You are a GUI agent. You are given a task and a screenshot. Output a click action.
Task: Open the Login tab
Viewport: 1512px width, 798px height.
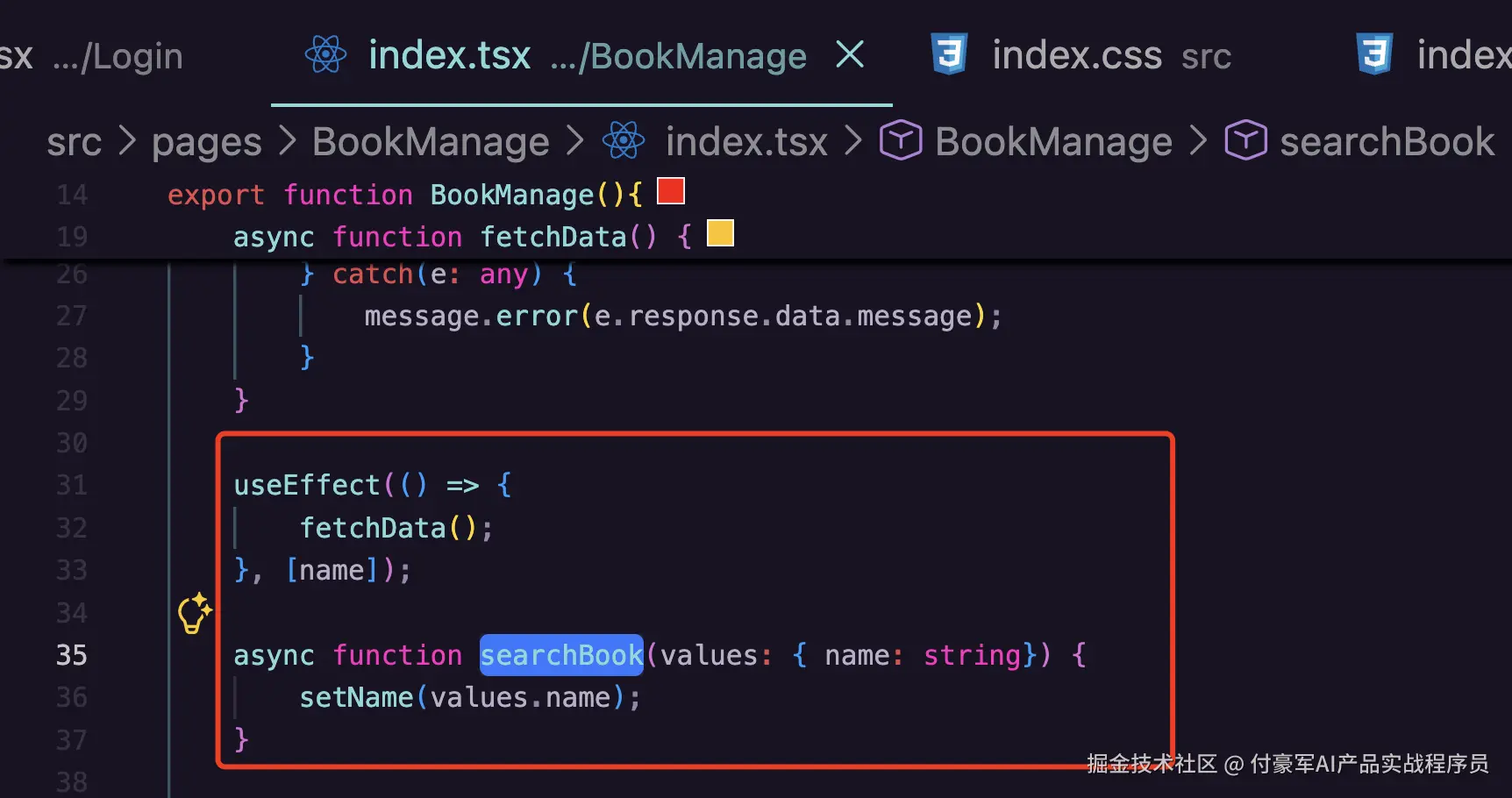coord(92,56)
